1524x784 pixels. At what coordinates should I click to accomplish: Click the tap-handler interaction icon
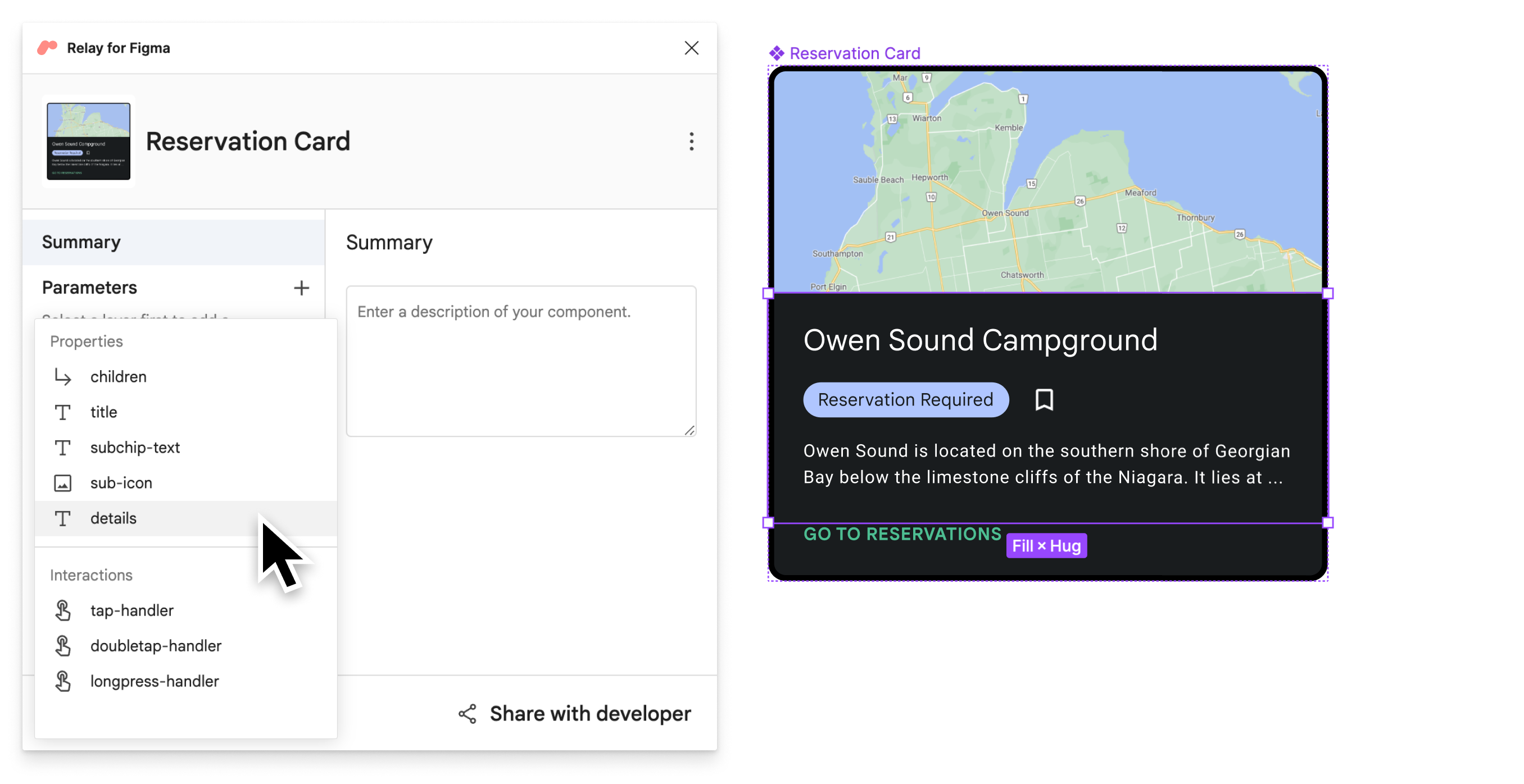tap(63, 610)
